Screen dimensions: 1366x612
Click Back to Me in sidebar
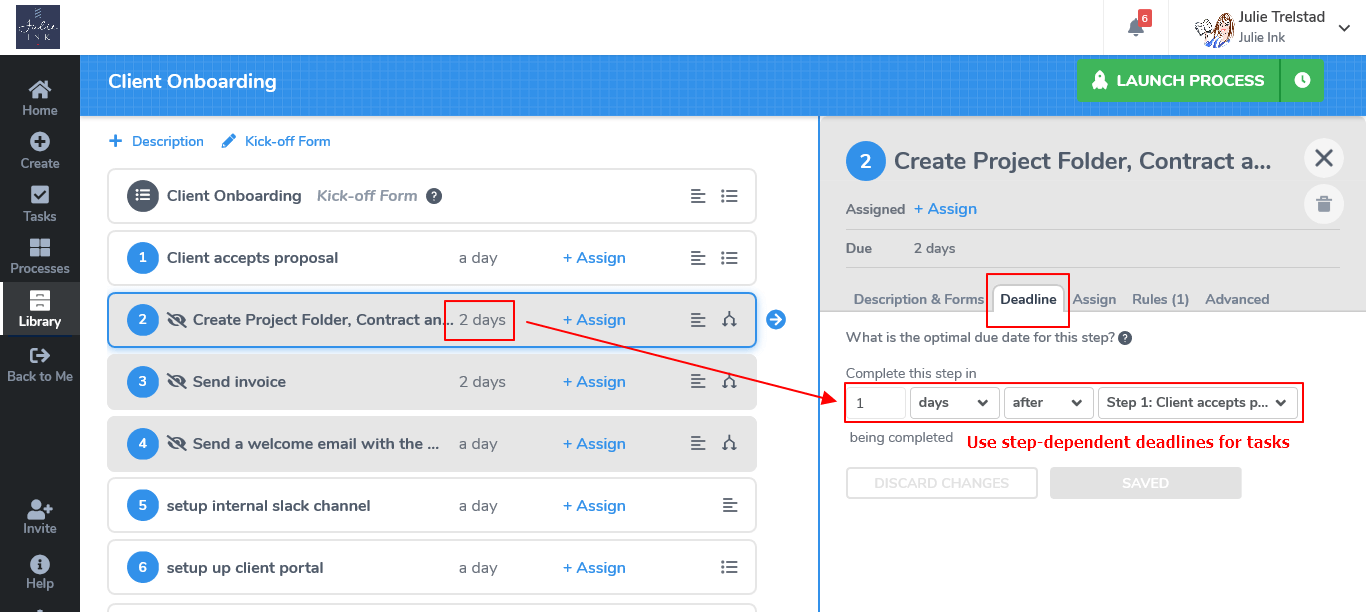point(40,364)
